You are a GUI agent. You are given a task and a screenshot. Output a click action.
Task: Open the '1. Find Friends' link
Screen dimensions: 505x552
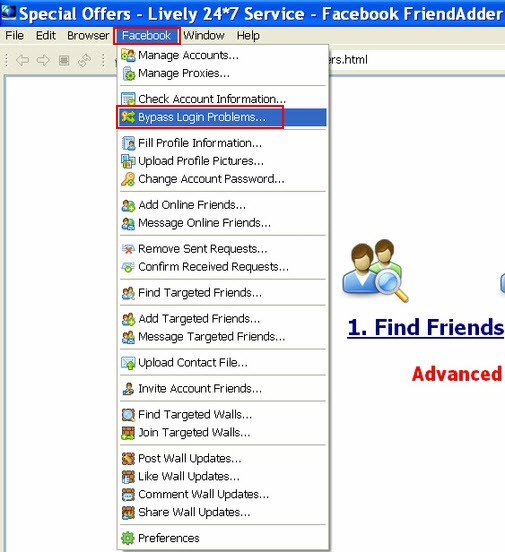pos(426,327)
